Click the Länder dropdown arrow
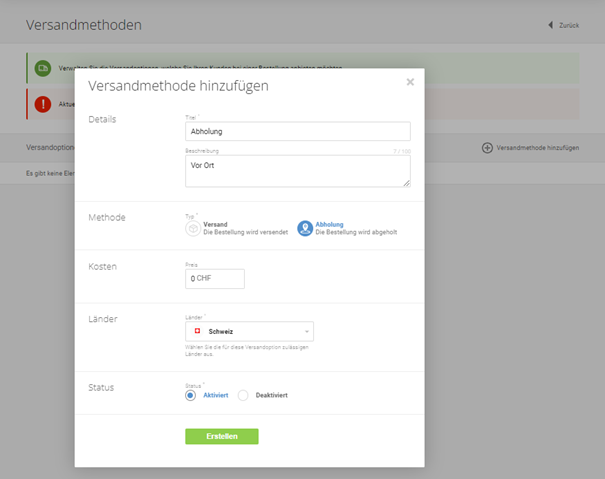The width and height of the screenshot is (605, 479). coord(307,332)
